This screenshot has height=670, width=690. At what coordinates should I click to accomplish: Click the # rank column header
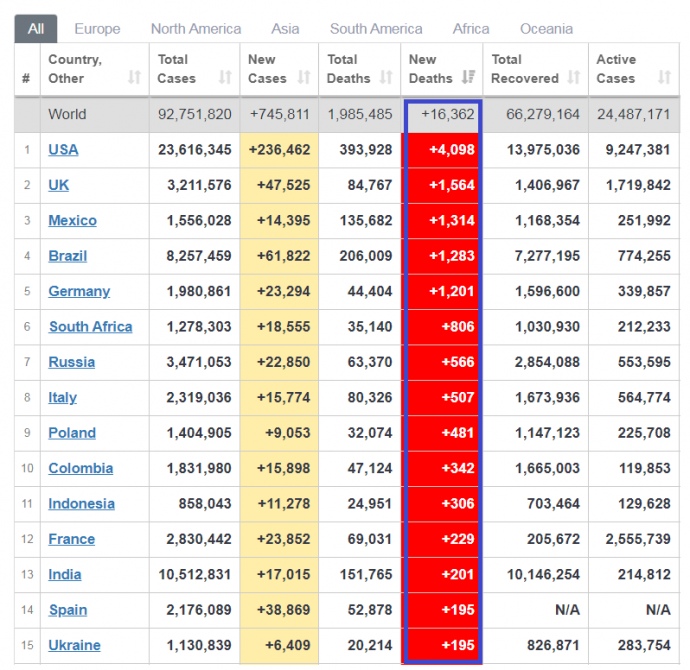pos(26,78)
